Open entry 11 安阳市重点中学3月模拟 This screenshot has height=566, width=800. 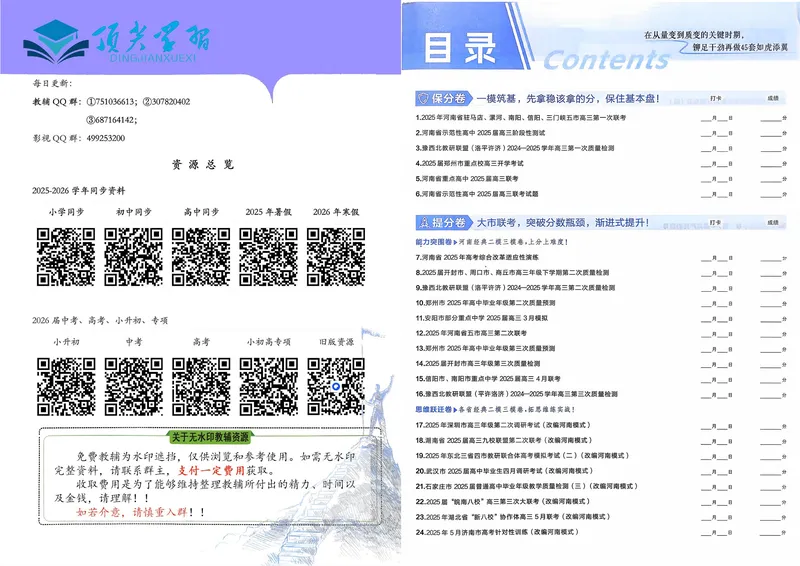pos(482,318)
